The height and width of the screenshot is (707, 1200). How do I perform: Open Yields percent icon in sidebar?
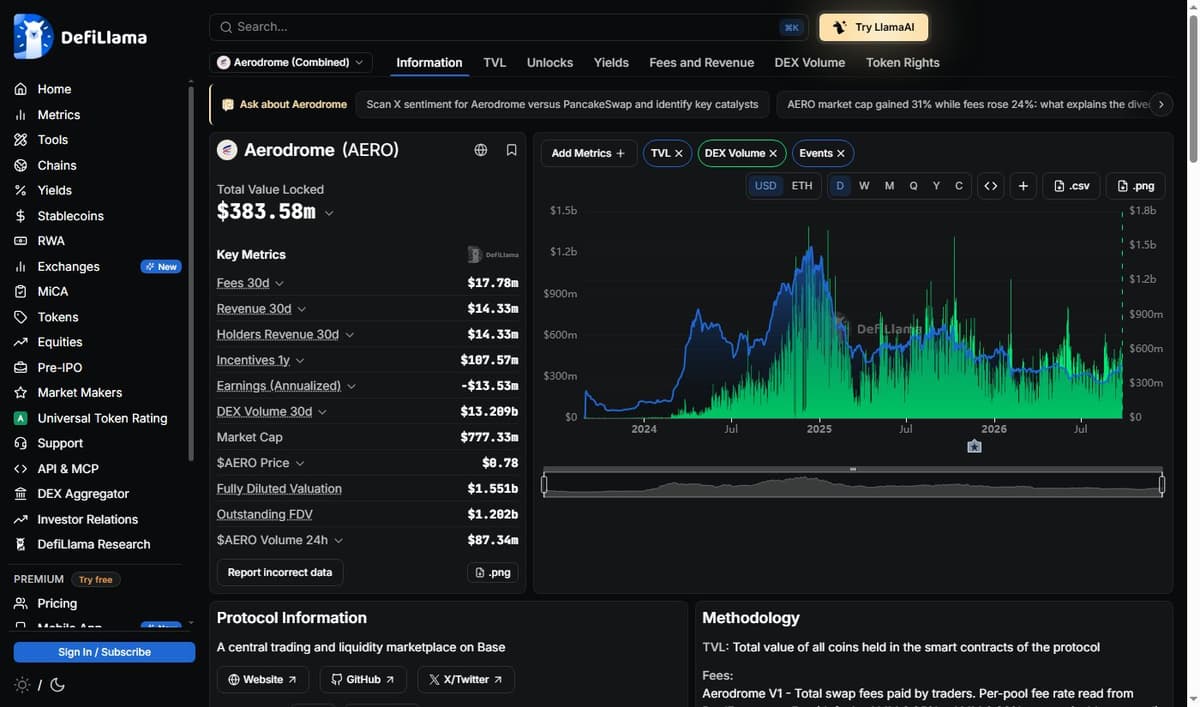pyautogui.click(x=20, y=190)
